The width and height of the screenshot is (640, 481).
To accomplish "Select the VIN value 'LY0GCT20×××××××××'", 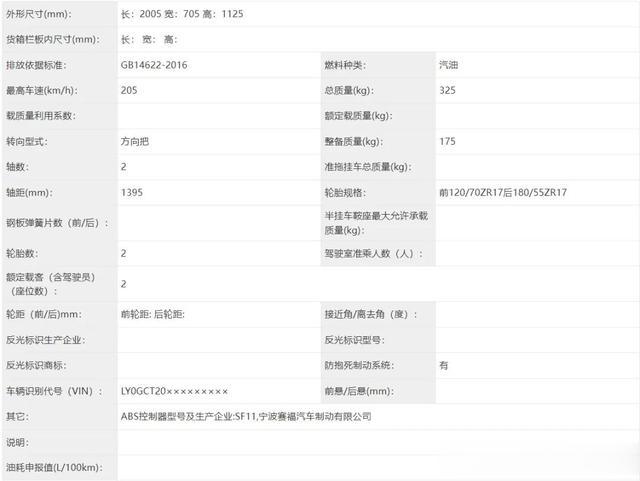I will point(174,391).
